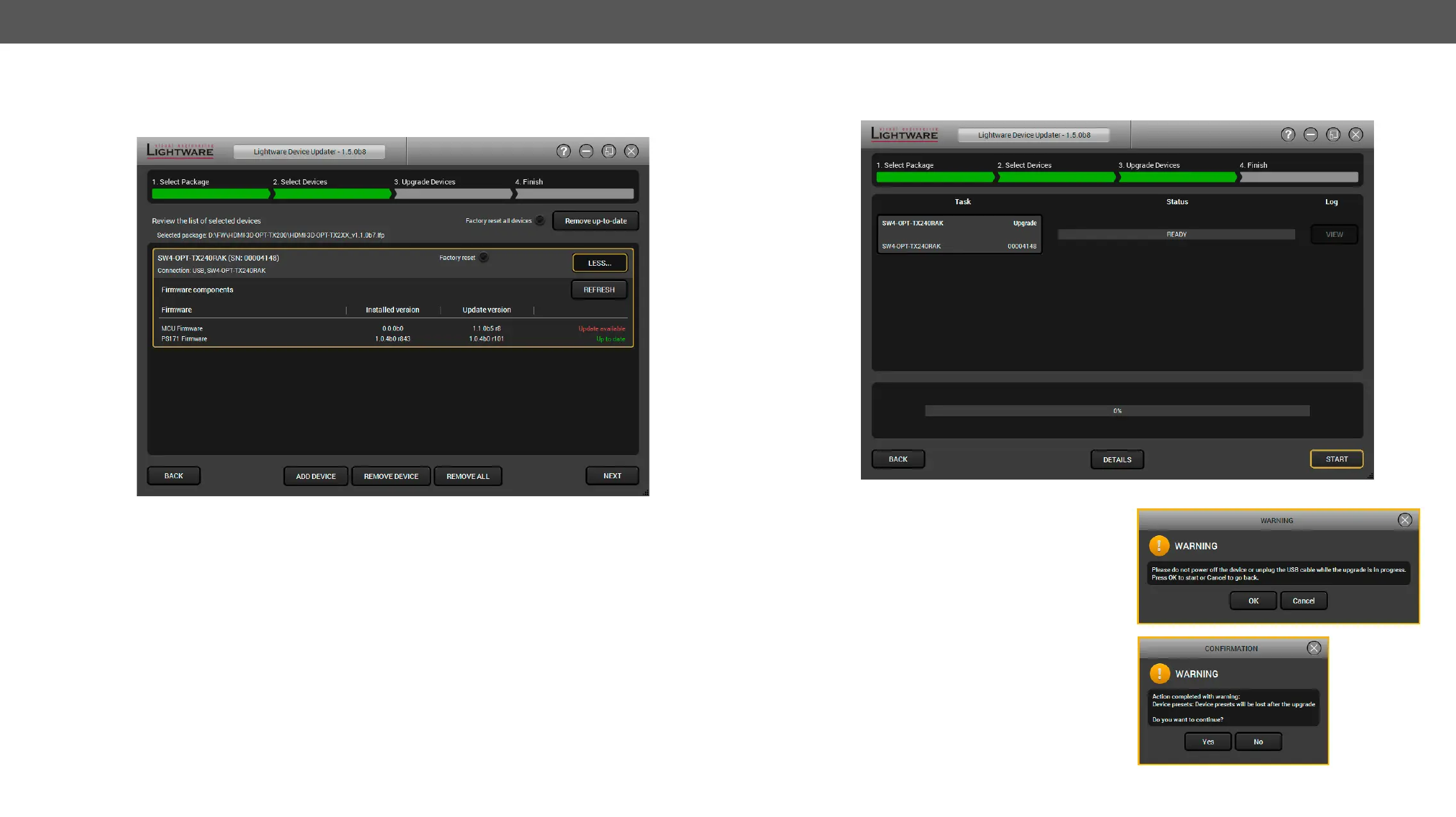This screenshot has width=1456, height=817.
Task: Click the Lightware logo in right window
Action: click(x=904, y=134)
